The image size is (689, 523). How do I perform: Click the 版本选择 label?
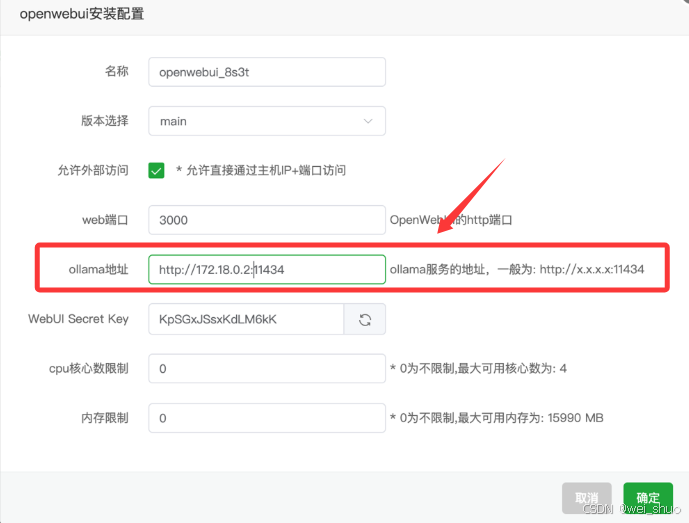(x=105, y=121)
